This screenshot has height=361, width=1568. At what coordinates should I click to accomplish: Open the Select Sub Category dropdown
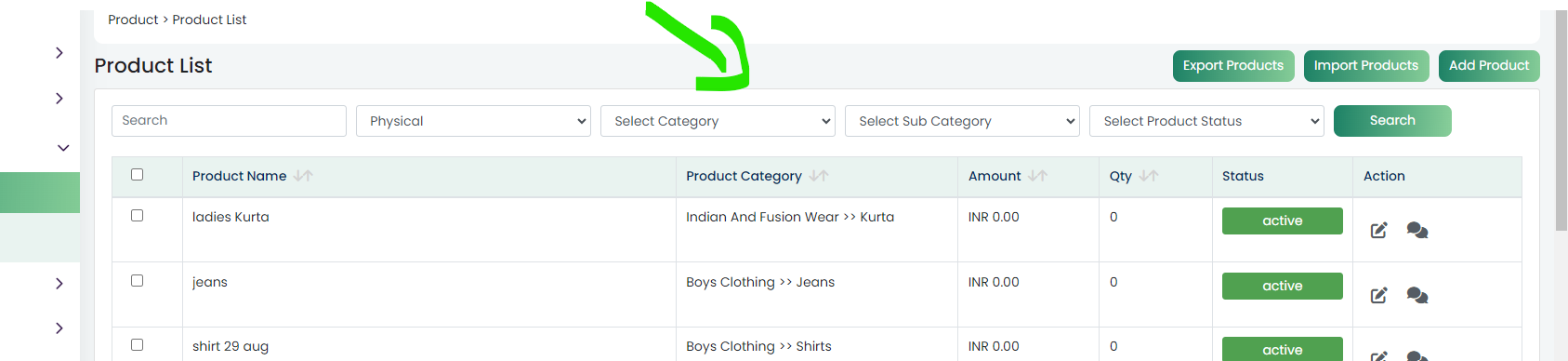[x=962, y=121]
